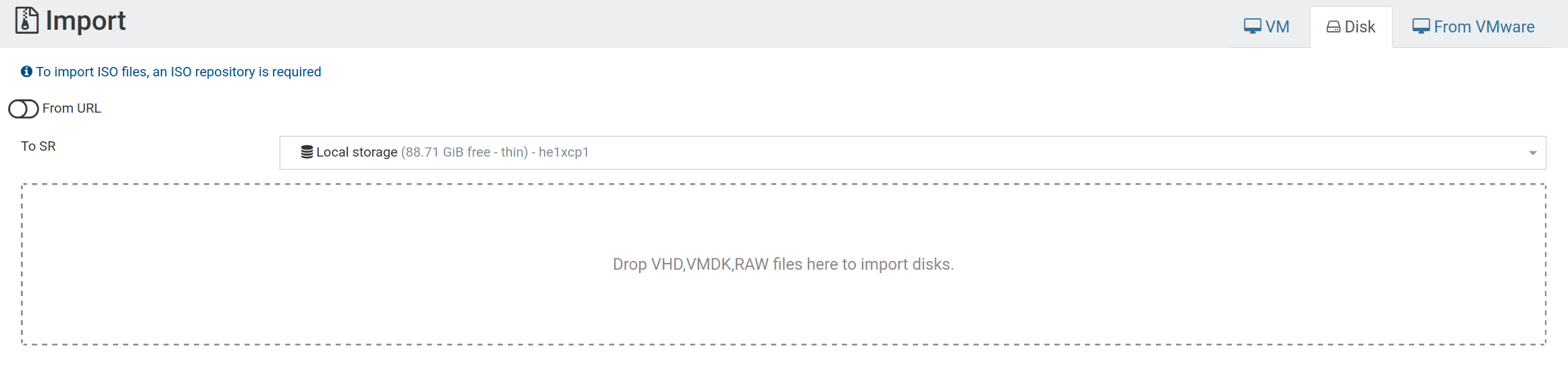Viewport: 1568px width, 386px height.
Task: Click the Disk drive icon
Action: 1334,27
